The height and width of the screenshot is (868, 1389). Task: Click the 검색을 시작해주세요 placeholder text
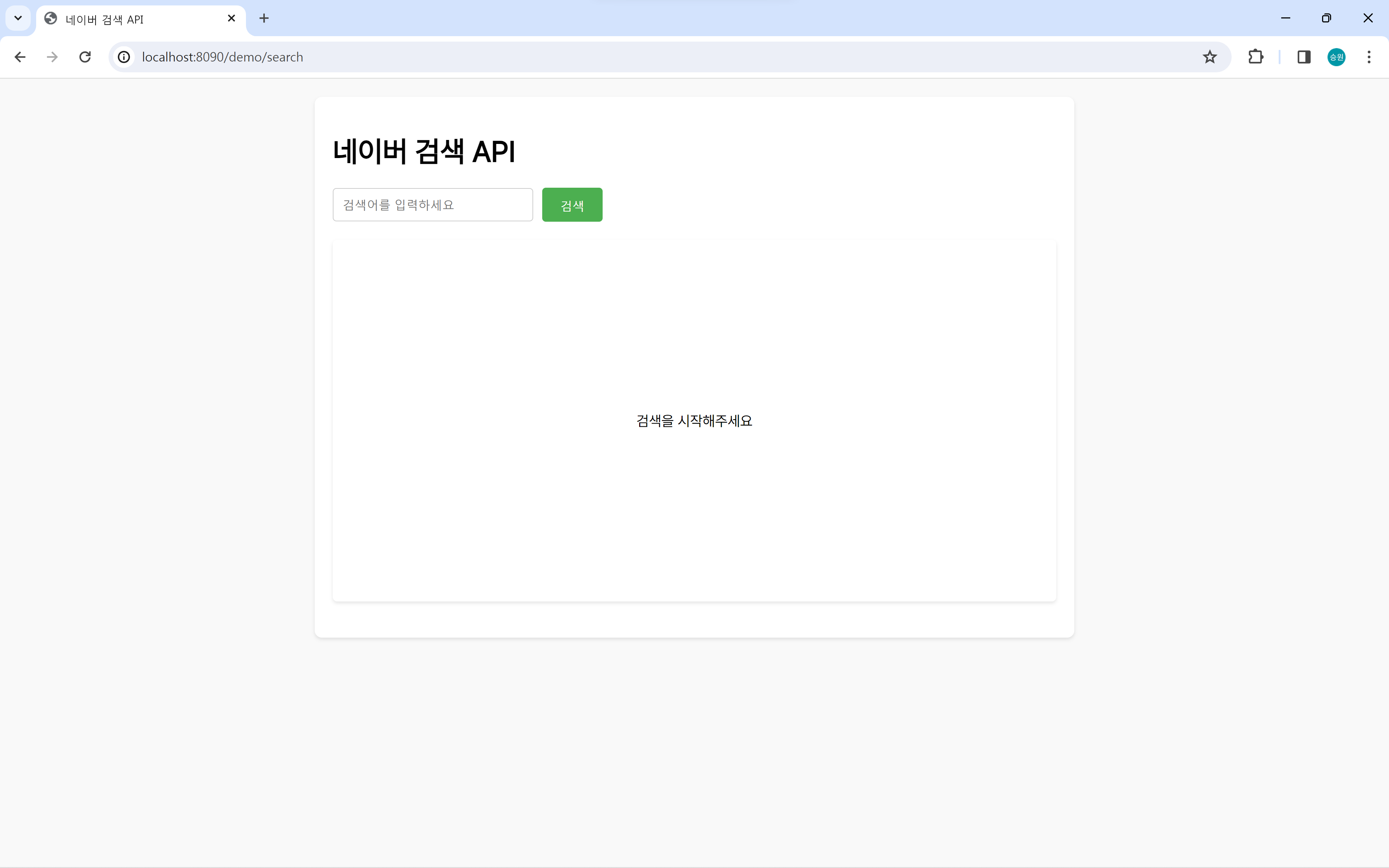click(x=694, y=421)
